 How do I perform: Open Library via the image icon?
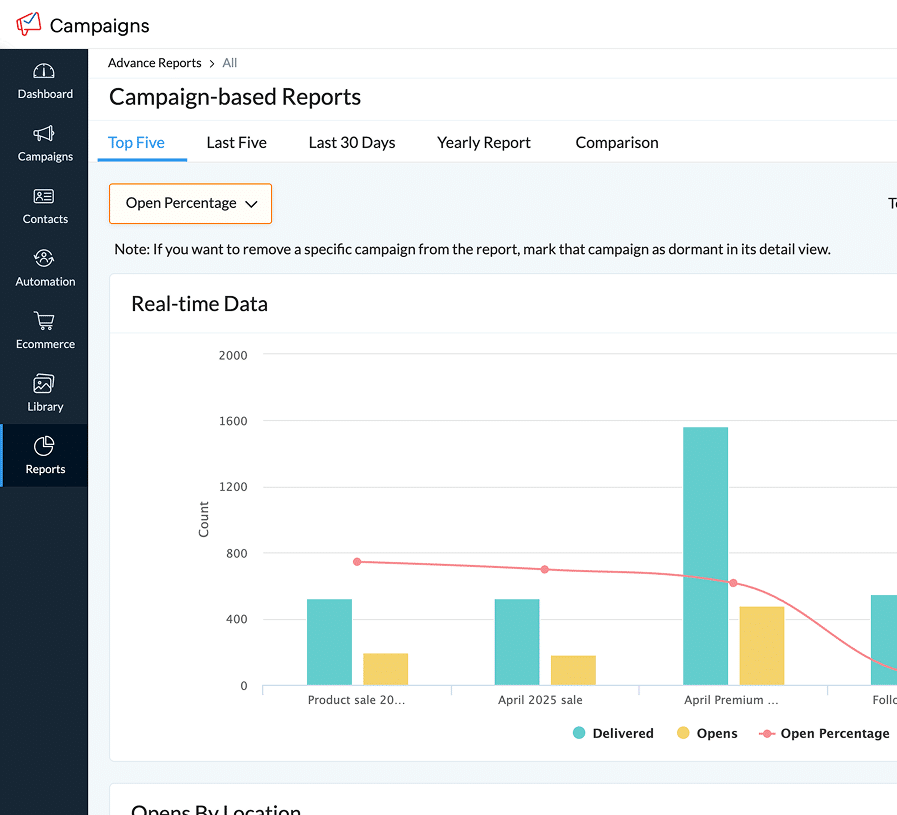[x=44, y=384]
